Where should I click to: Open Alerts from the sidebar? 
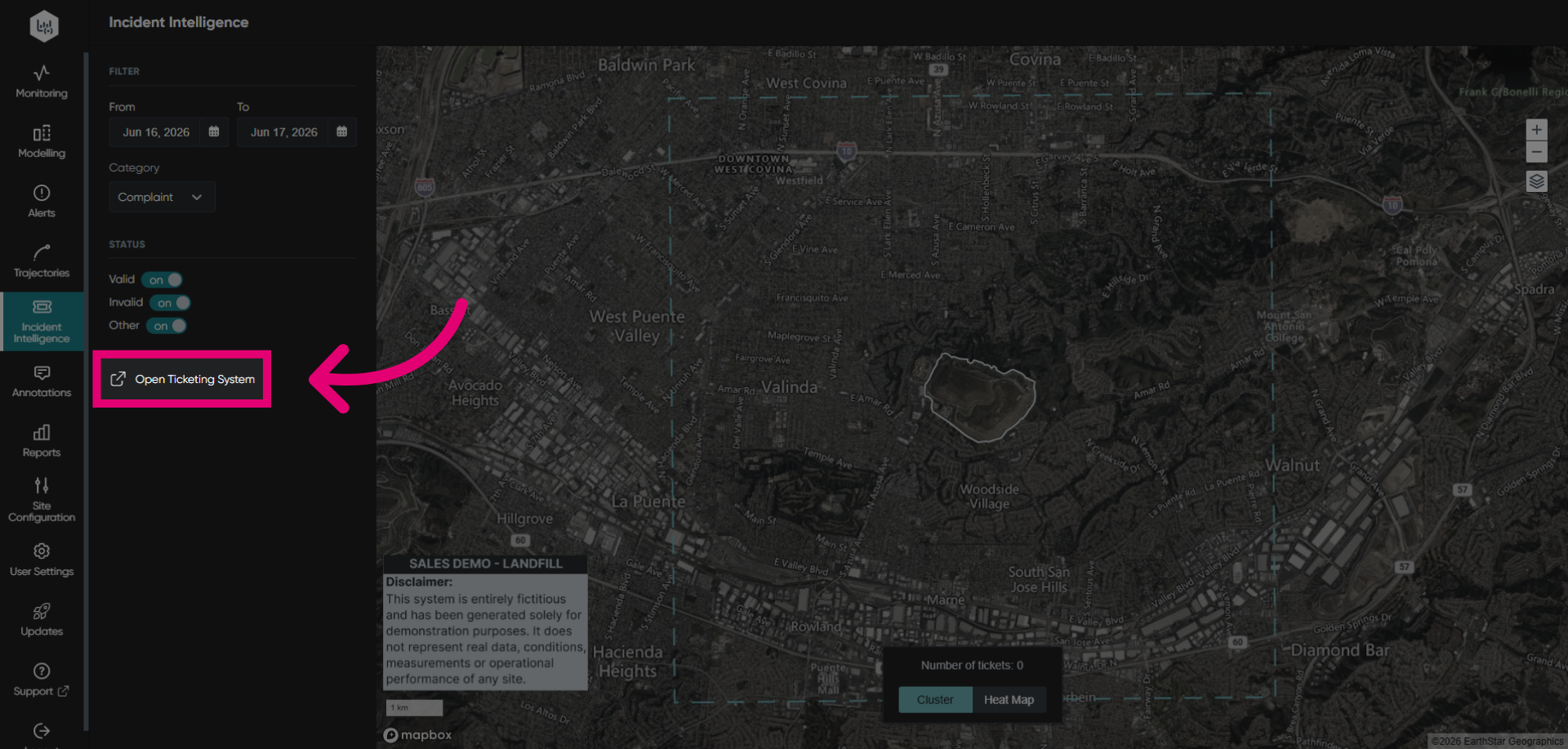pos(42,201)
